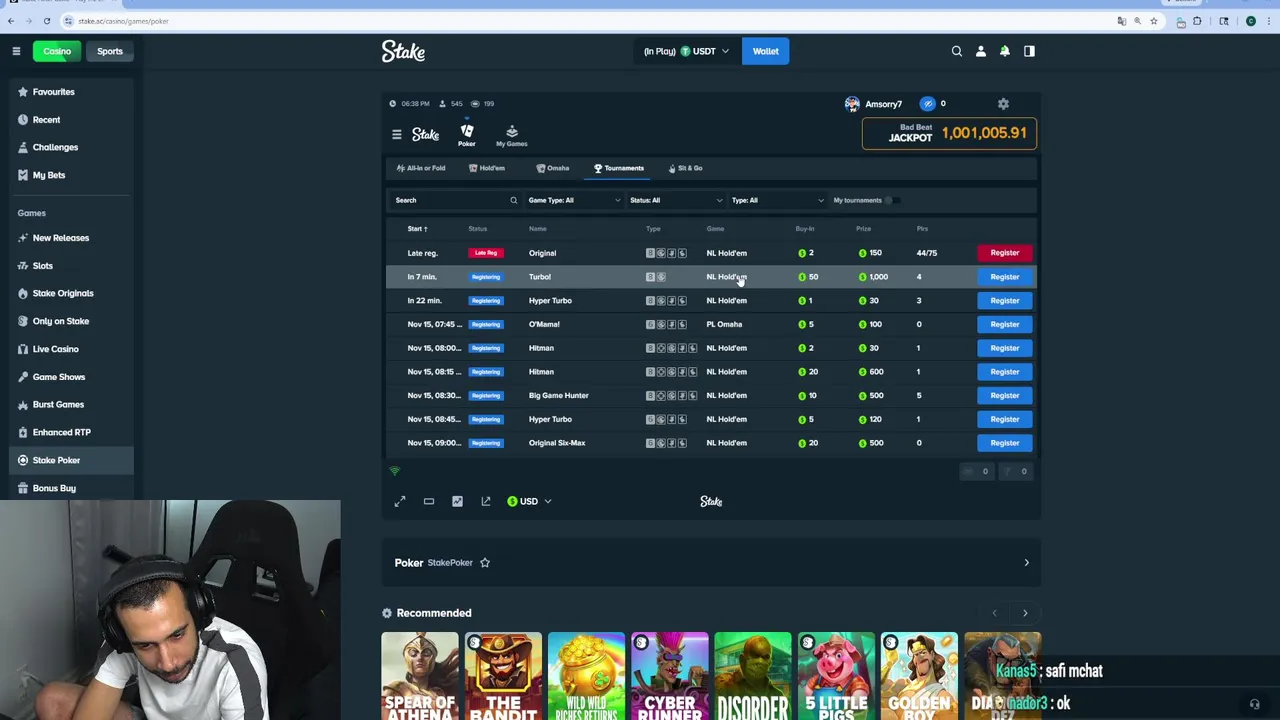Screen dimensions: 1280x720
Task: Click the search magnifier in the tournament filter
Action: [x=514, y=200]
